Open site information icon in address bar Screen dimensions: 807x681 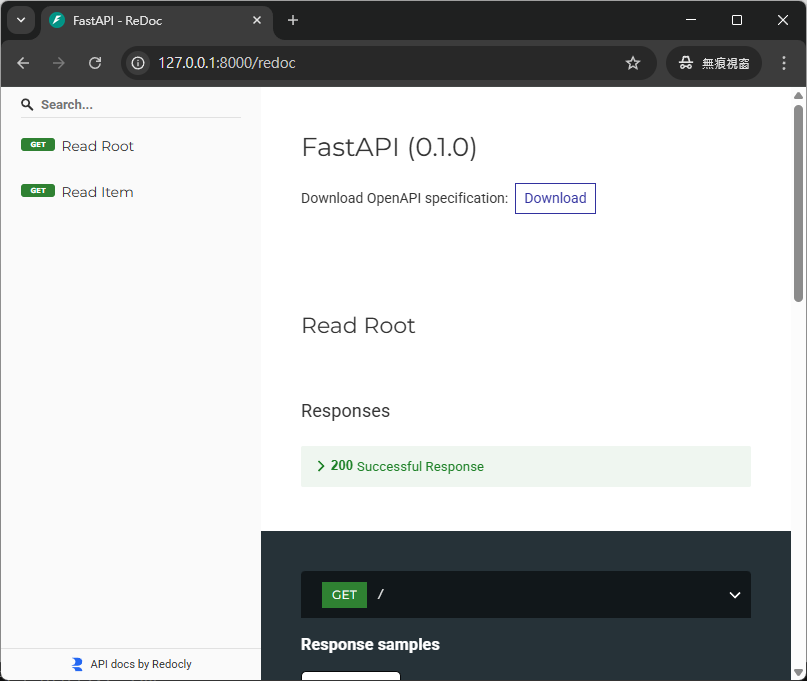click(x=138, y=63)
